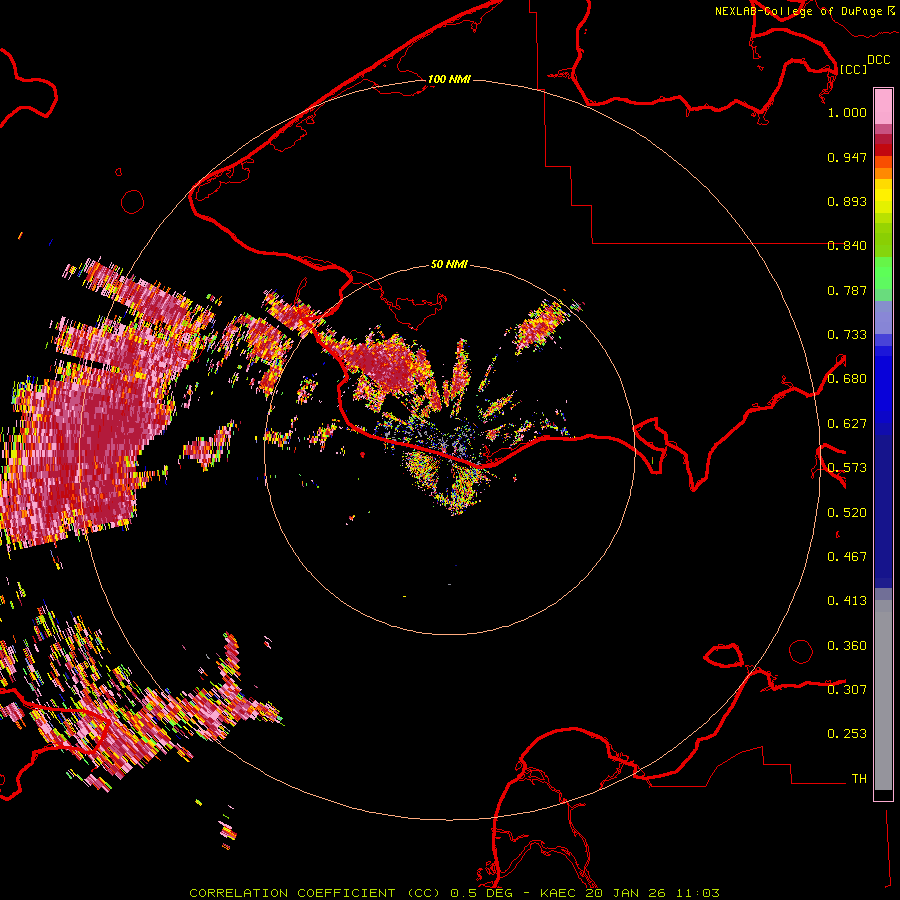
Task: Click the TH threshold label on legend
Action: click(859, 779)
